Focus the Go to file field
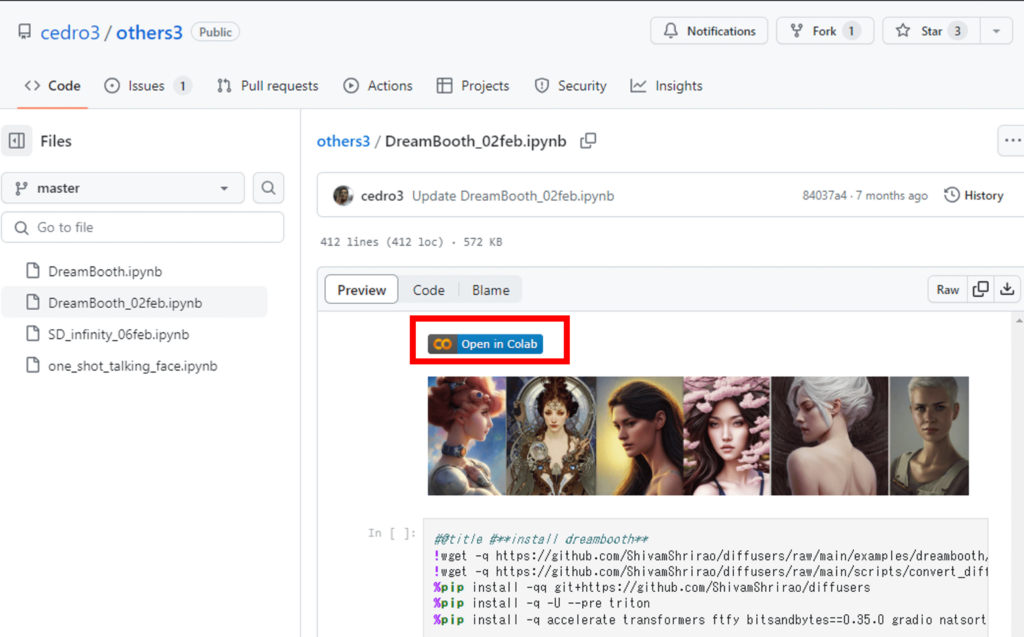This screenshot has height=637, width=1024. 142,227
